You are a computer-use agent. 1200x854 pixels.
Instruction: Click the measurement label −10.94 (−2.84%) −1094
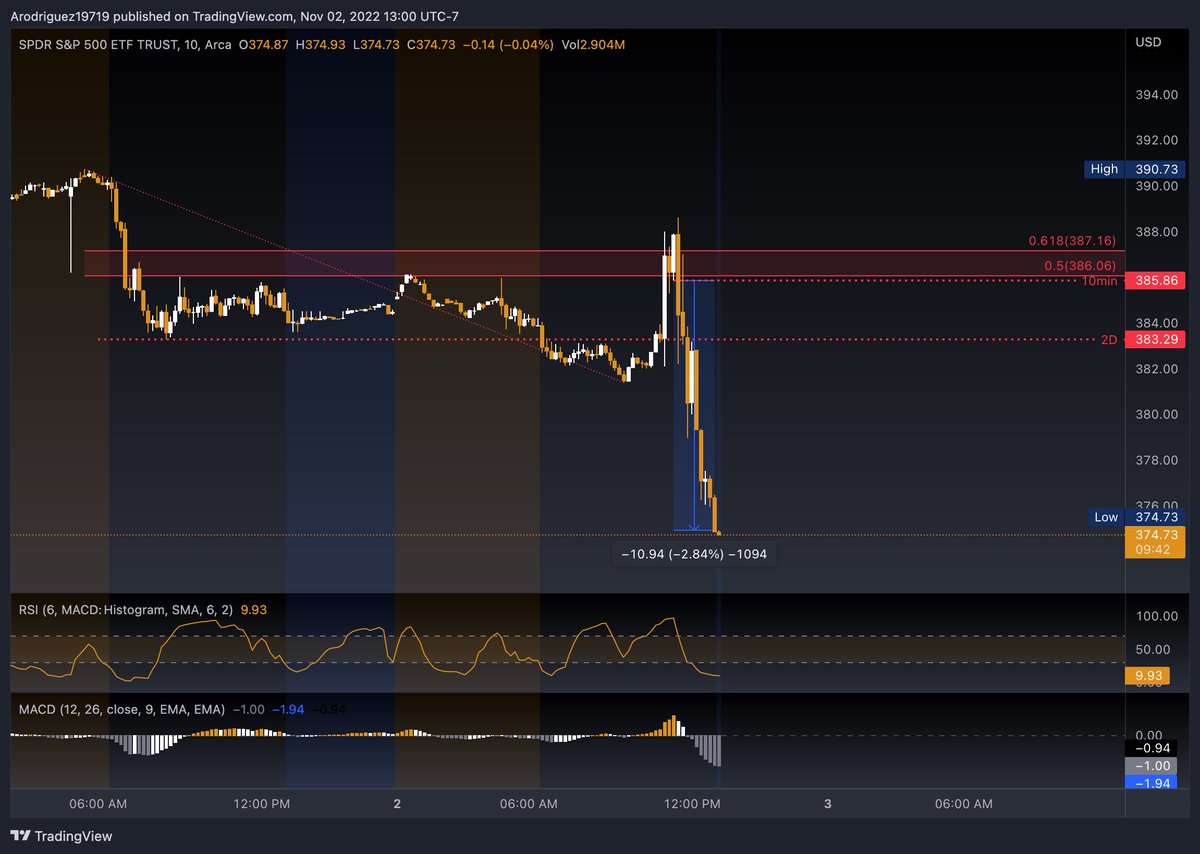pos(694,553)
